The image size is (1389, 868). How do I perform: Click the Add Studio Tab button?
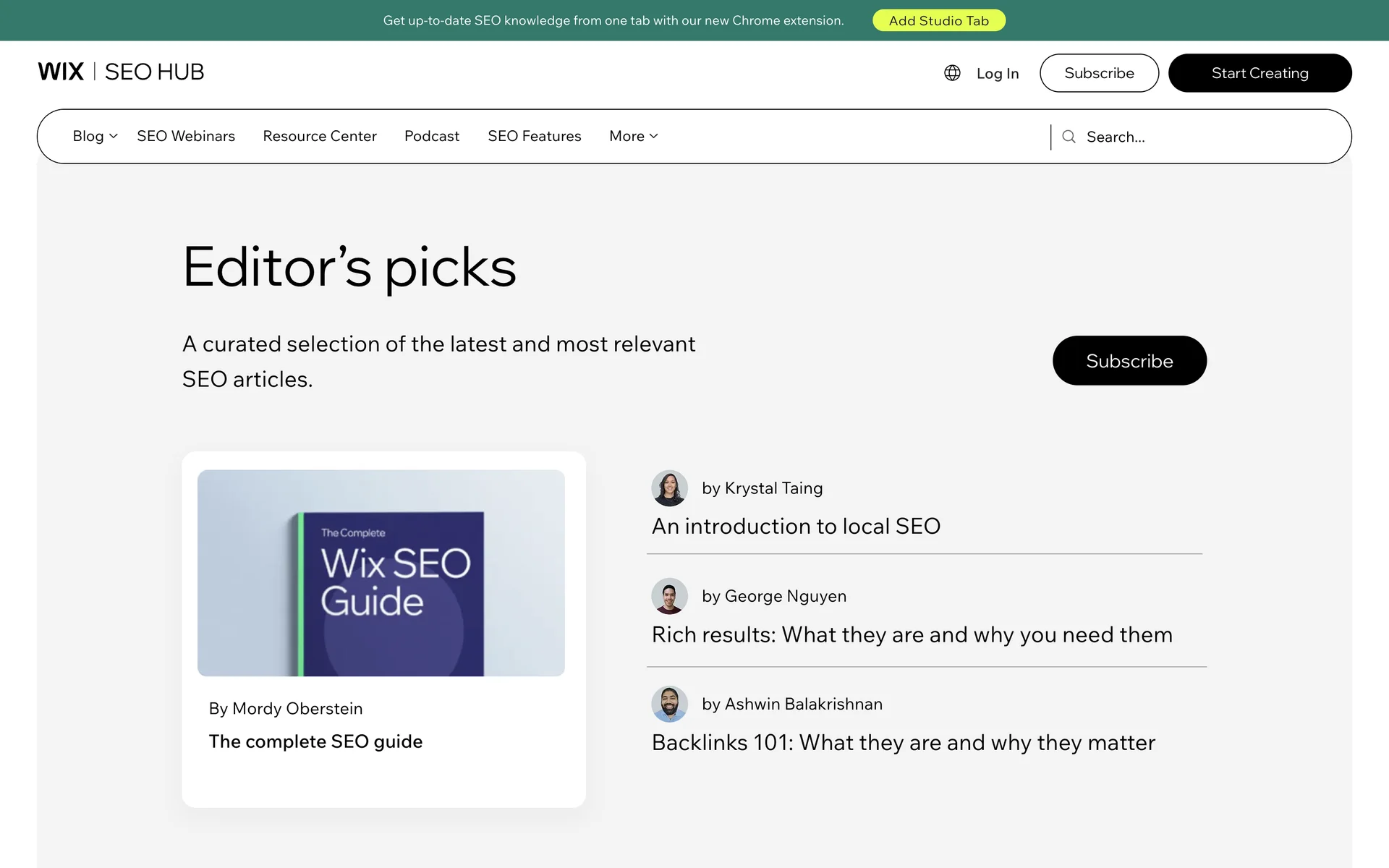(x=938, y=20)
